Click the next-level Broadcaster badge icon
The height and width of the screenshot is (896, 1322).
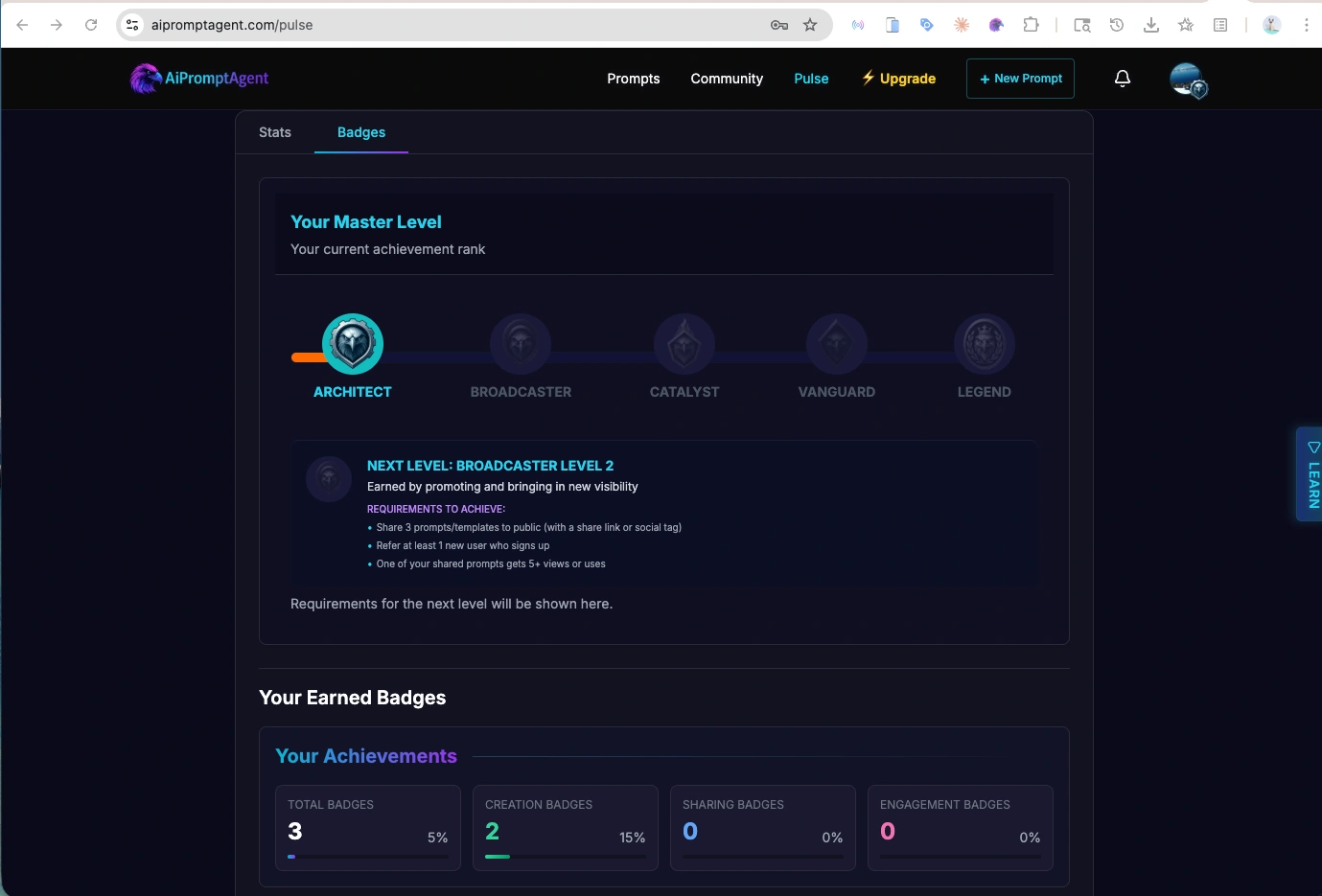pos(329,478)
